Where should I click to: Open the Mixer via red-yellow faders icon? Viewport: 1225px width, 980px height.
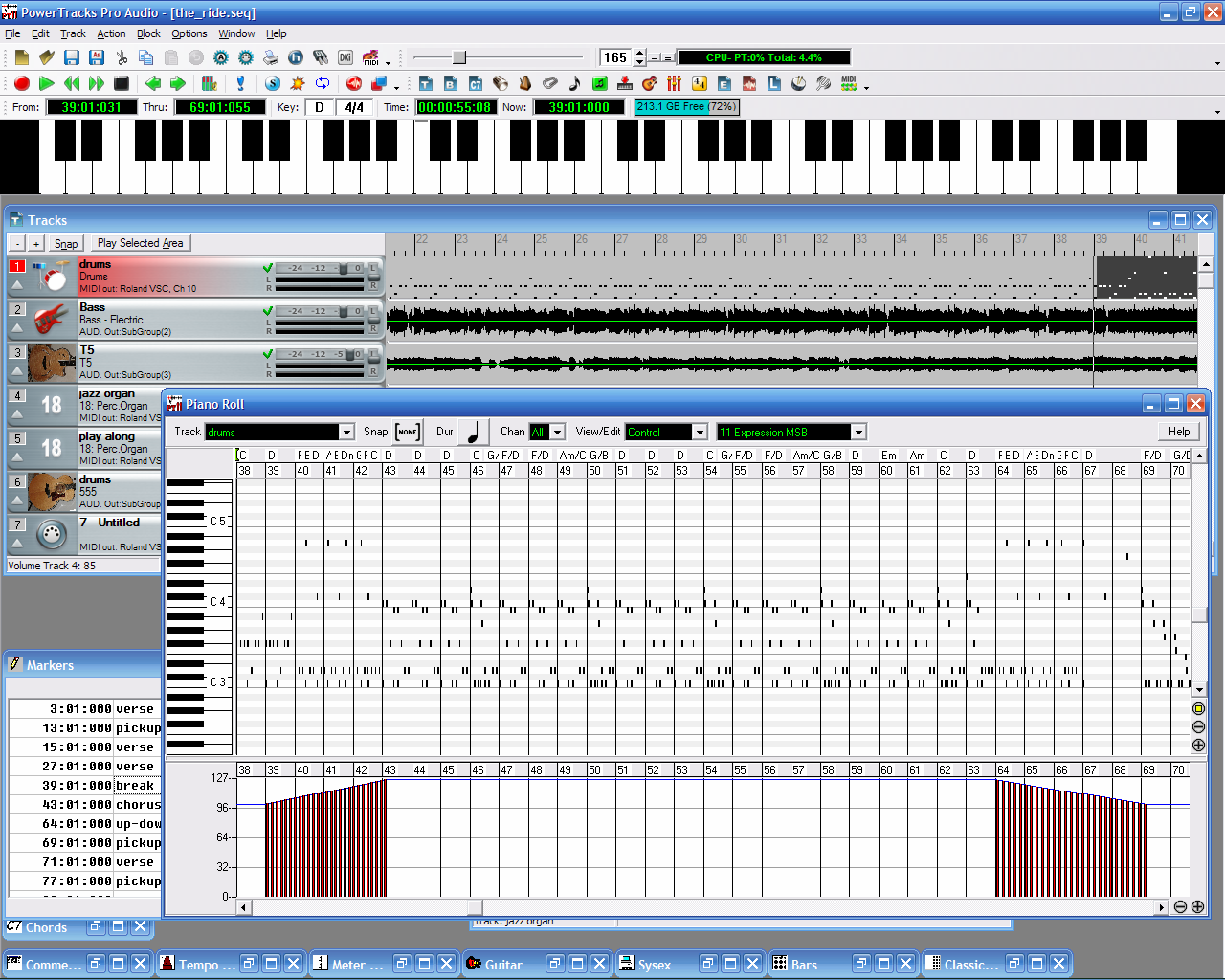(675, 84)
